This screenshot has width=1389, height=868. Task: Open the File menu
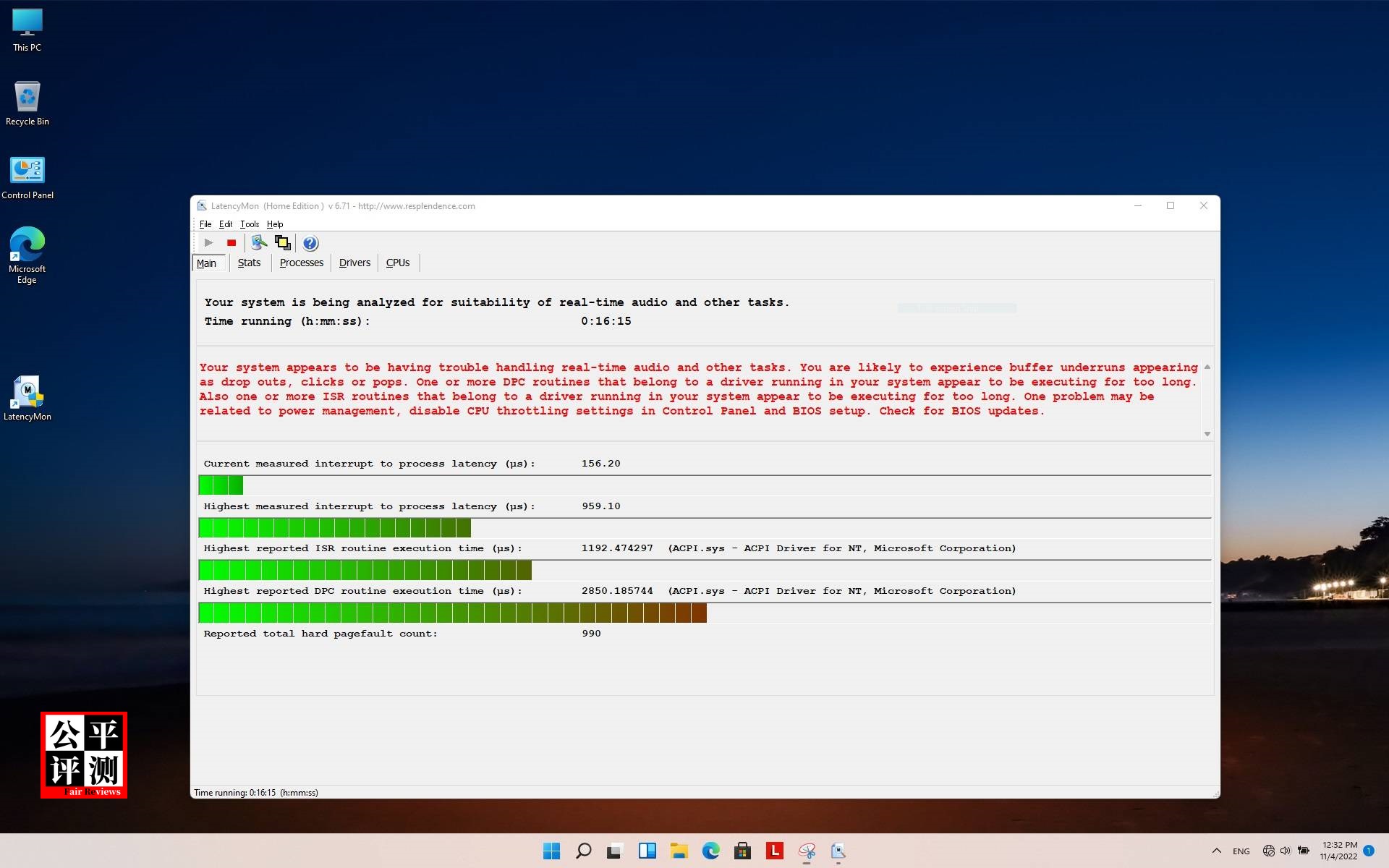click(205, 224)
